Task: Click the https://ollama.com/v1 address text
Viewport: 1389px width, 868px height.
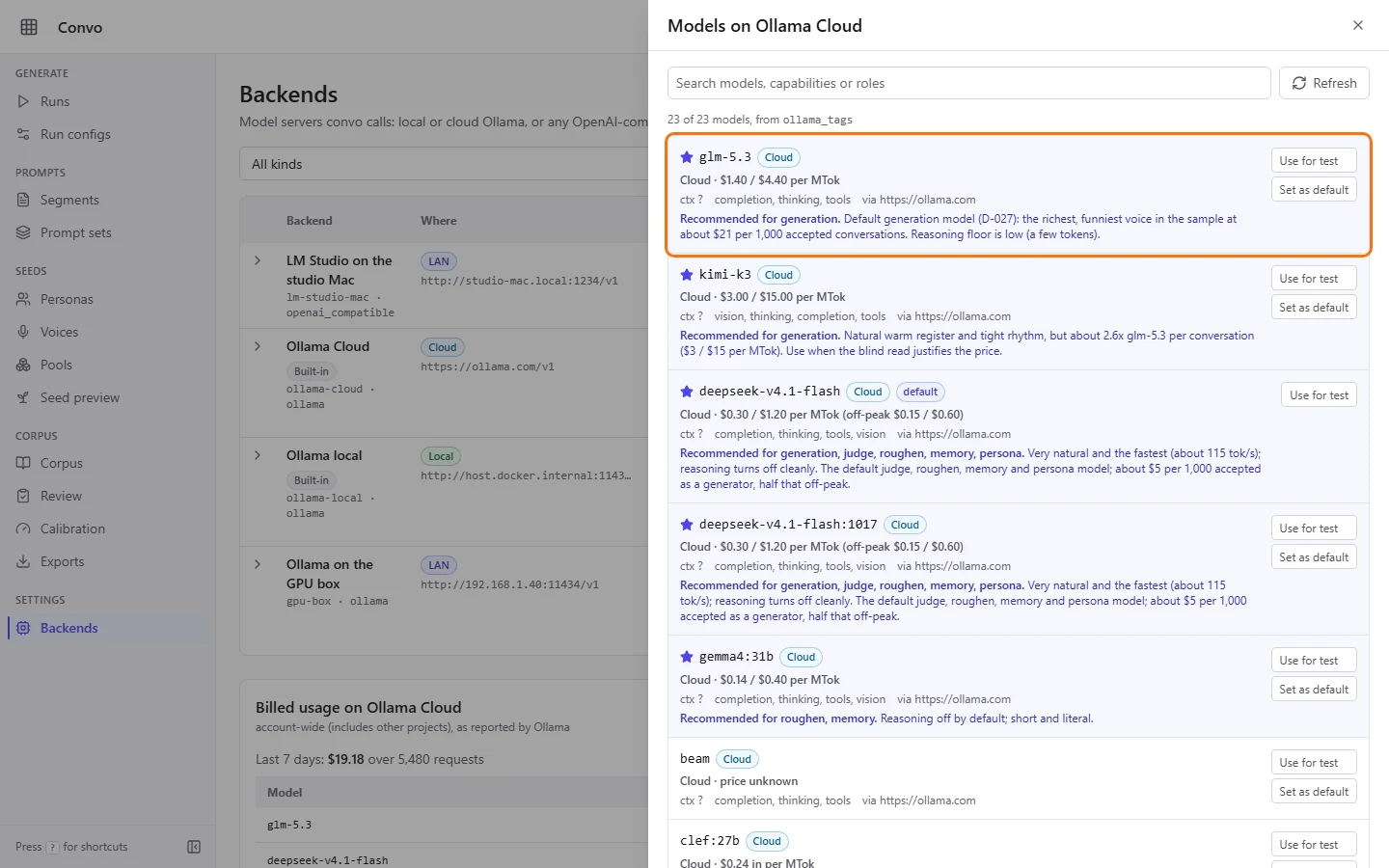Action: coord(487,366)
